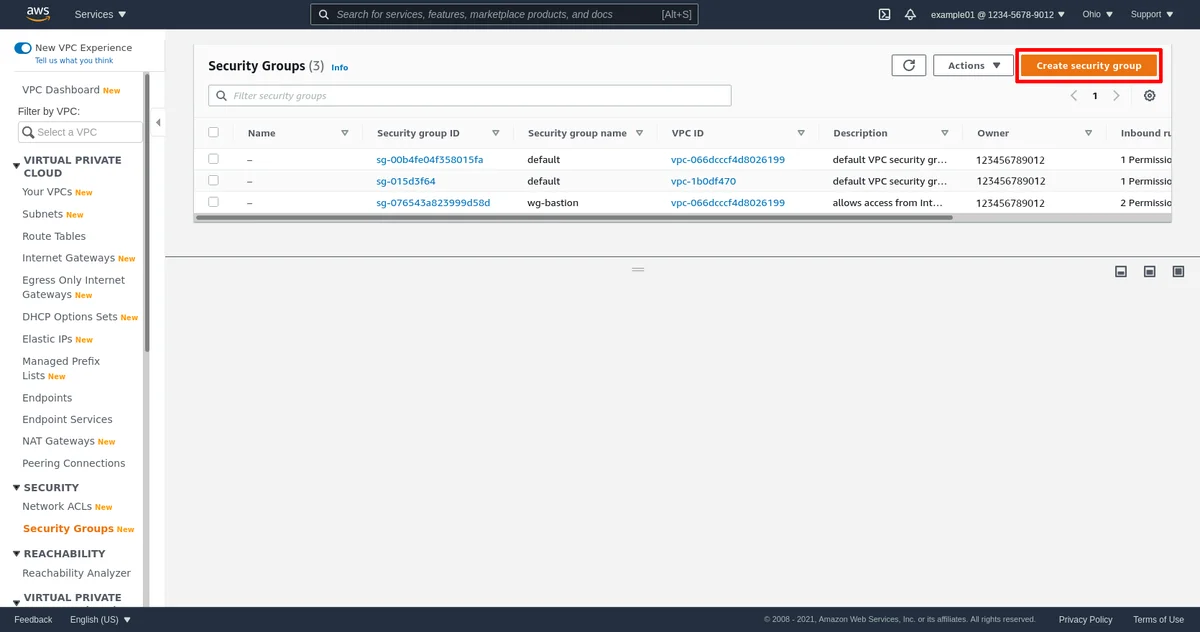The height and width of the screenshot is (632, 1200).
Task: Open security group sg-076543a823999d58d link
Action: tap(433, 202)
